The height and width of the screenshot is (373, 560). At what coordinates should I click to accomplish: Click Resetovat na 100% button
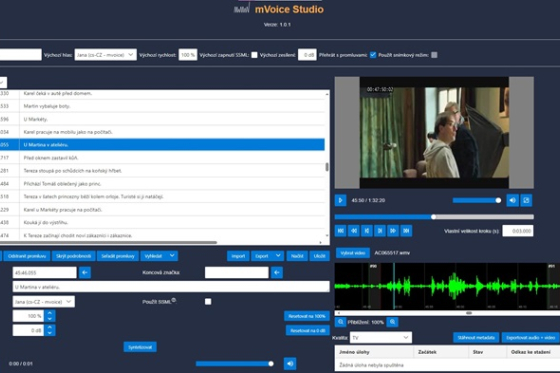[307, 316]
